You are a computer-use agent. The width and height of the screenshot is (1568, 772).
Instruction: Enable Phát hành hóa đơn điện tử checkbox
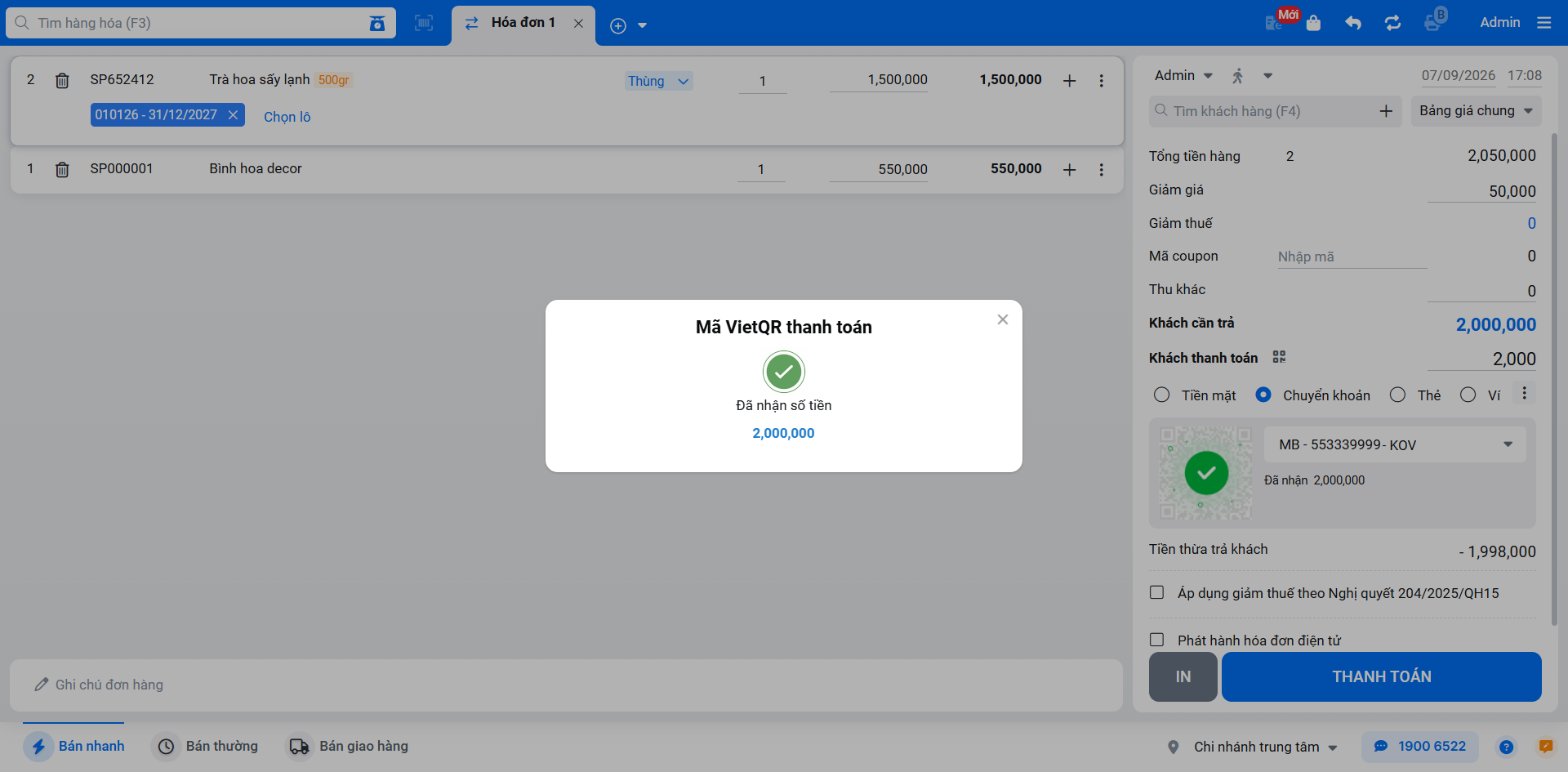tap(1156, 640)
